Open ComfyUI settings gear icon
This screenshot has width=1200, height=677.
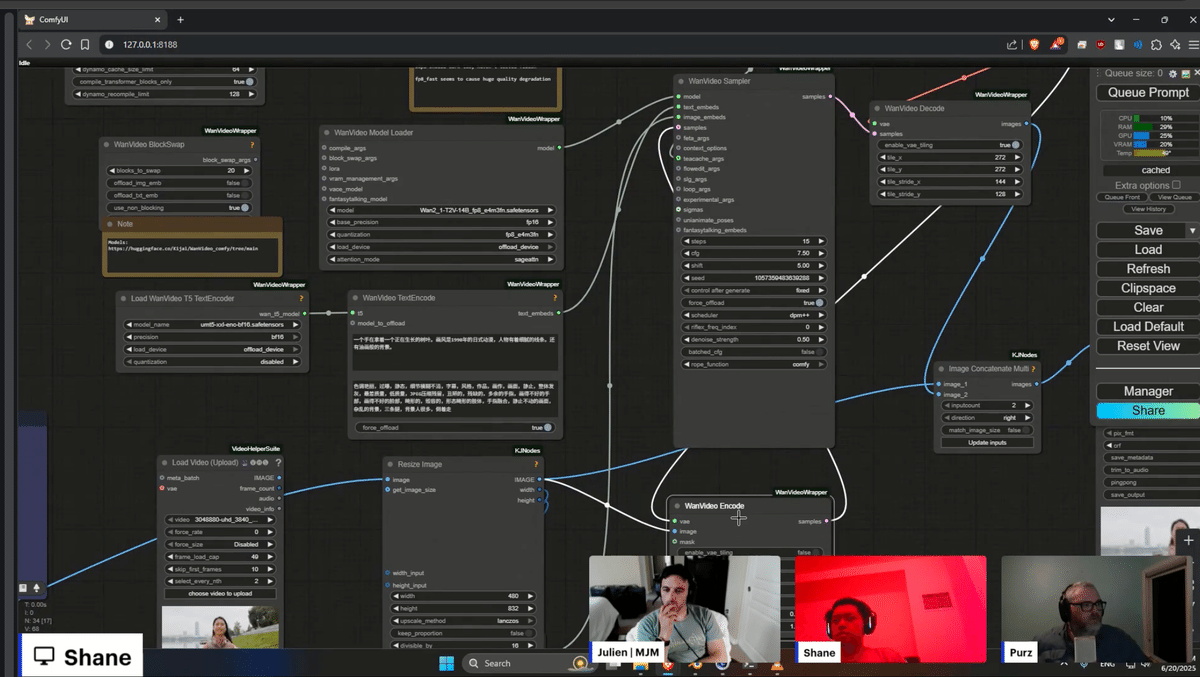[x=1173, y=73]
